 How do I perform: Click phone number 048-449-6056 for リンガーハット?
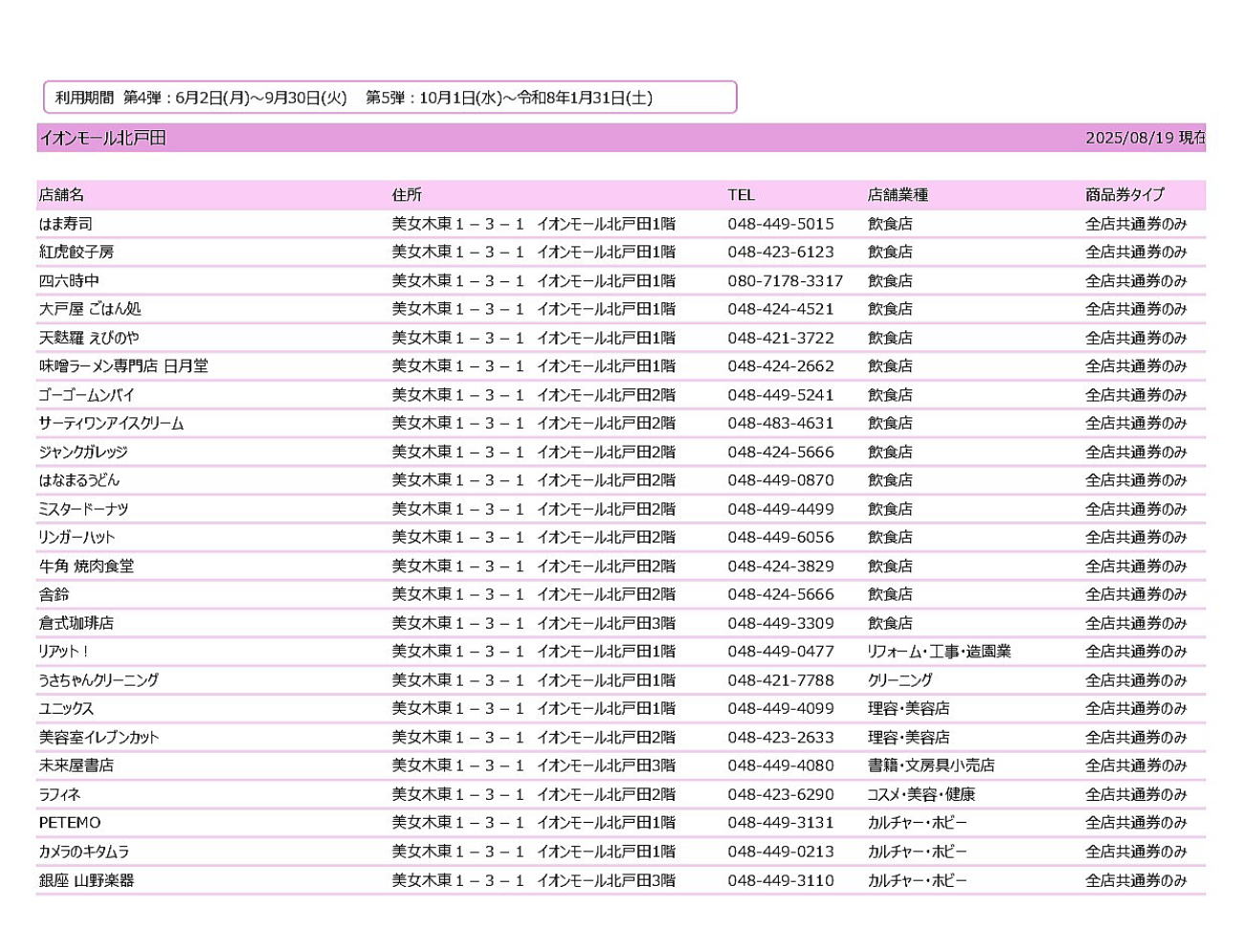point(780,538)
